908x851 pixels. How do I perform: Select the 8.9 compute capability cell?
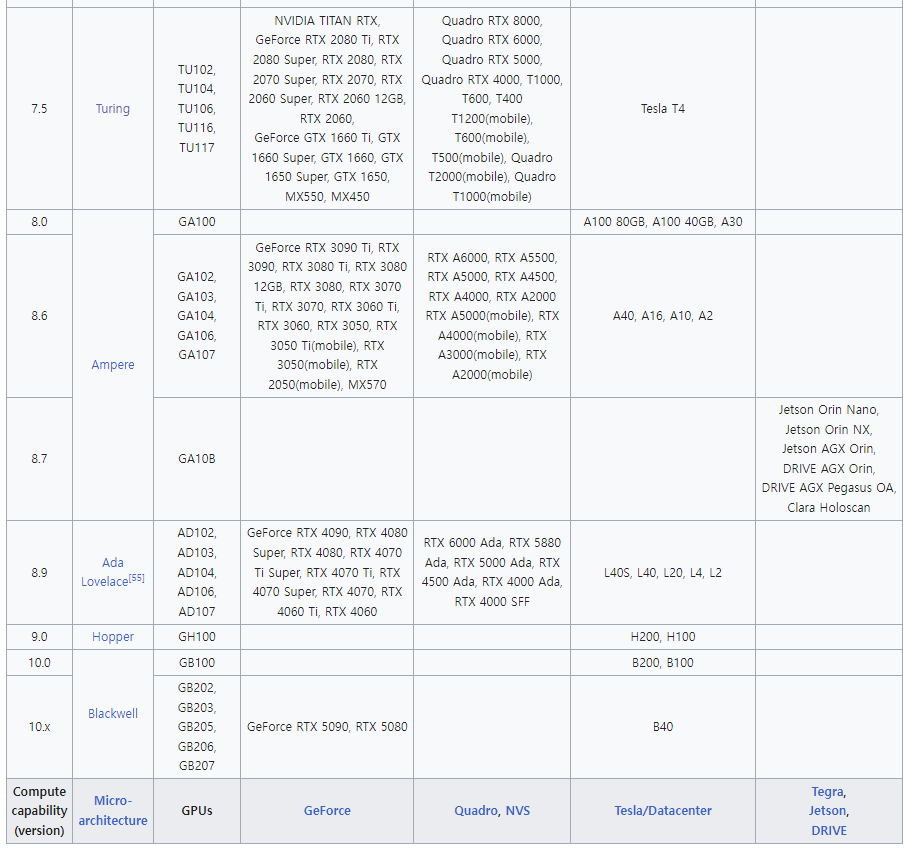[39, 573]
